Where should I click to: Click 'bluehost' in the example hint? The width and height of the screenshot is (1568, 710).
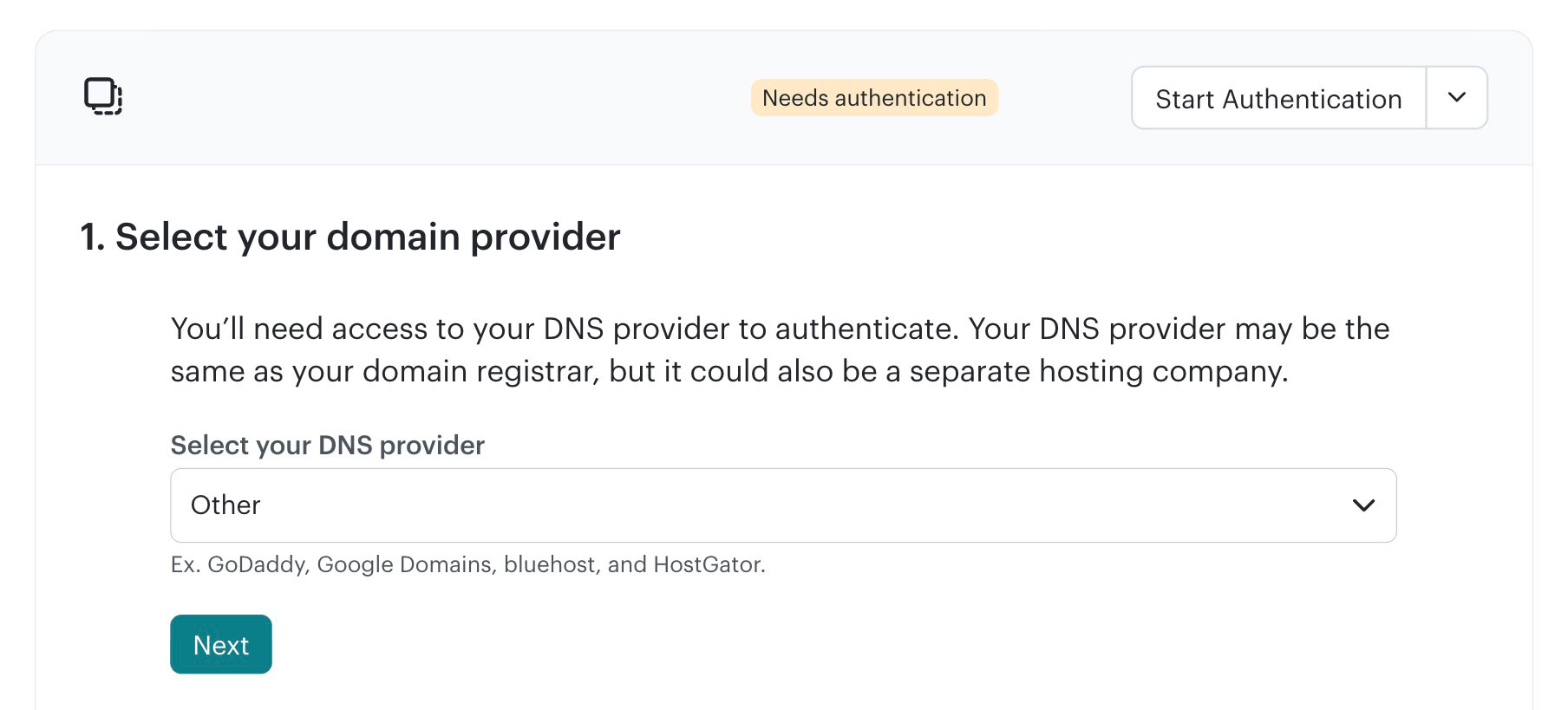(550, 564)
